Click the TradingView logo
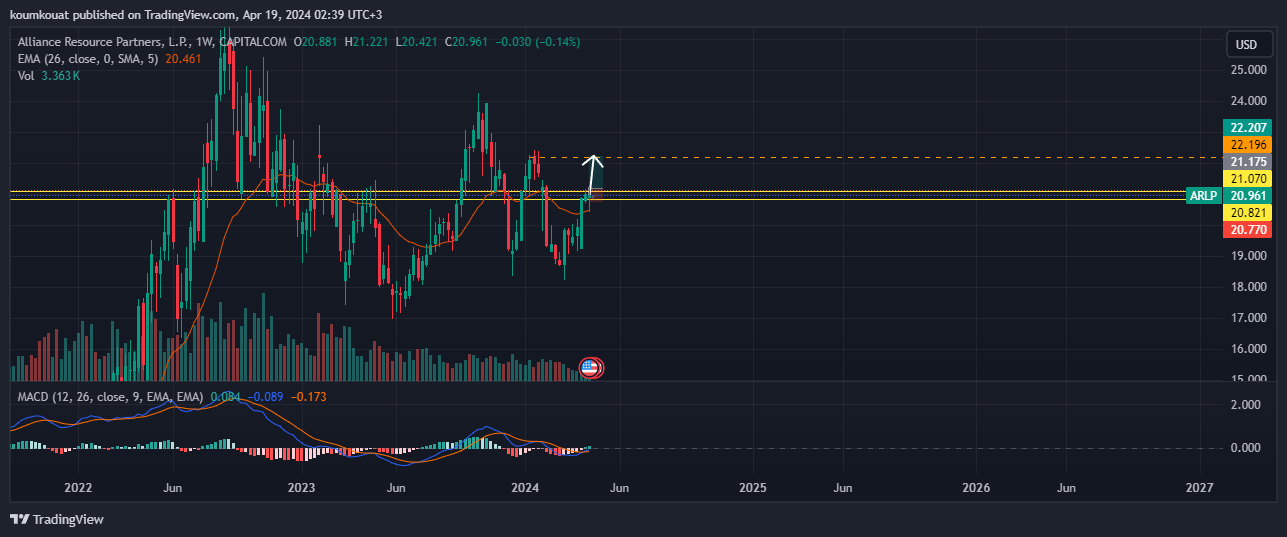 tap(57, 519)
